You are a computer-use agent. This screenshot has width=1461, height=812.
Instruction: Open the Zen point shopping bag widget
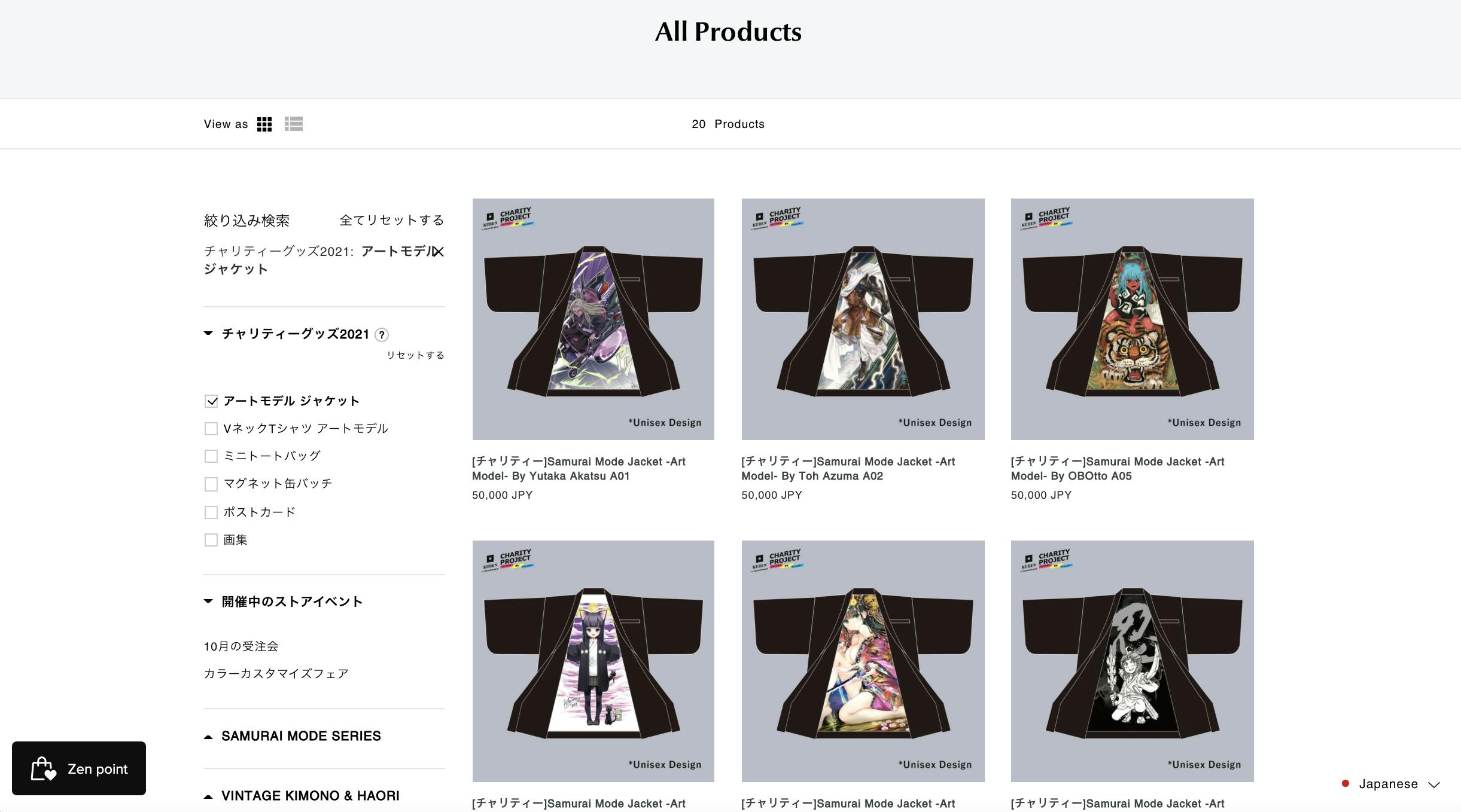point(79,768)
